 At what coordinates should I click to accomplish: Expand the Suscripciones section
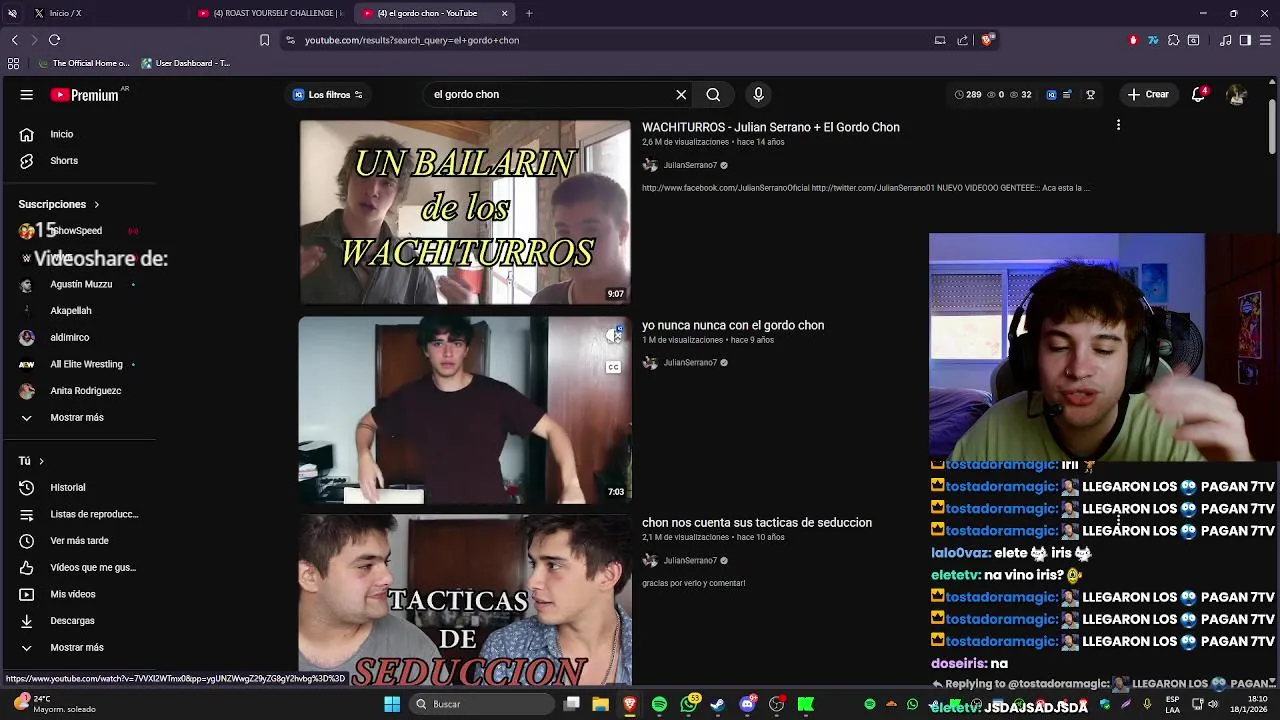[58, 204]
